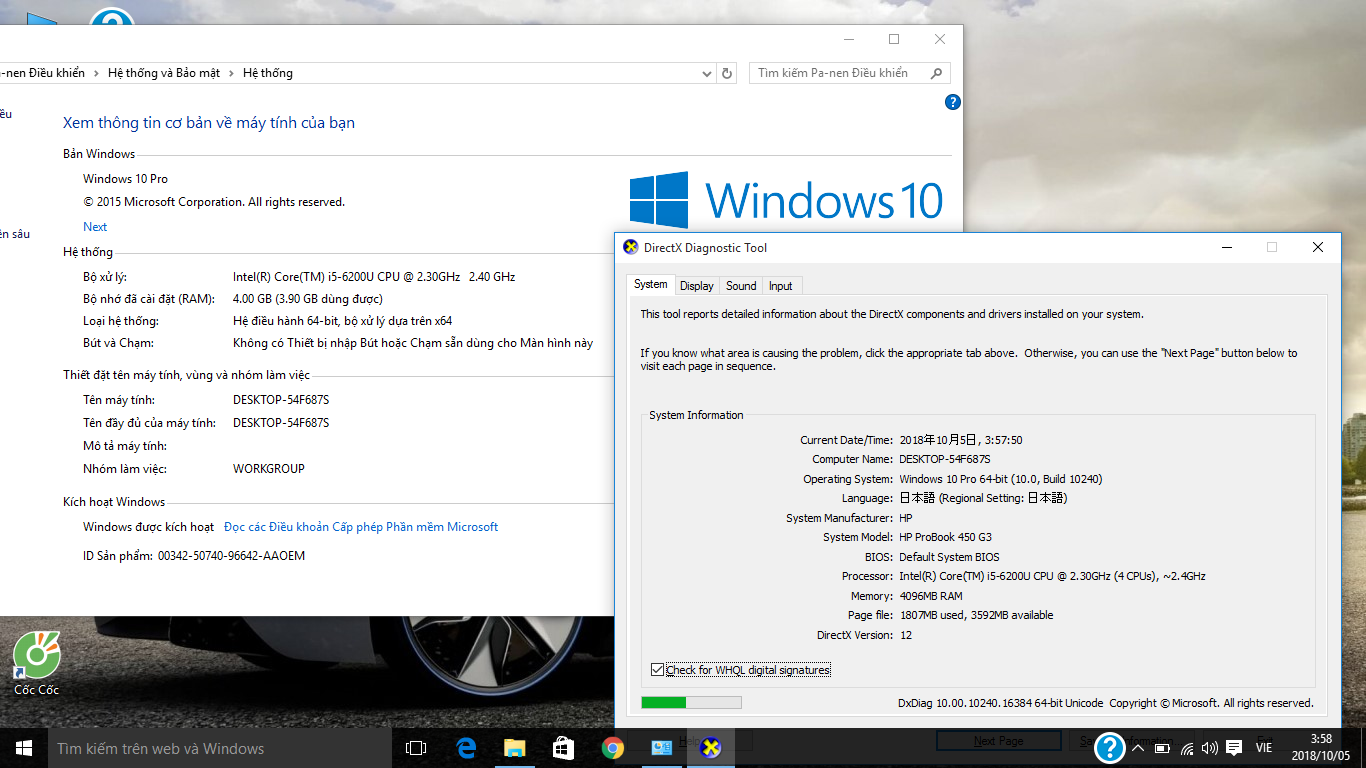Click the round blue help icon in the tray
The height and width of the screenshot is (768, 1366).
point(1110,748)
